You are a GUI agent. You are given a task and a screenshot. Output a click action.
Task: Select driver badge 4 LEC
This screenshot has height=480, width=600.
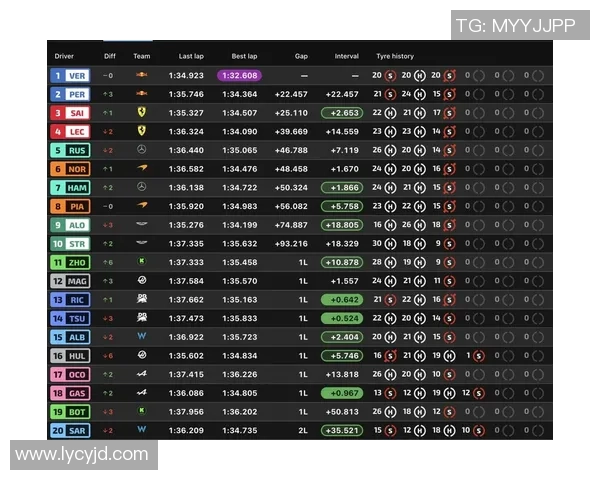tap(70, 132)
